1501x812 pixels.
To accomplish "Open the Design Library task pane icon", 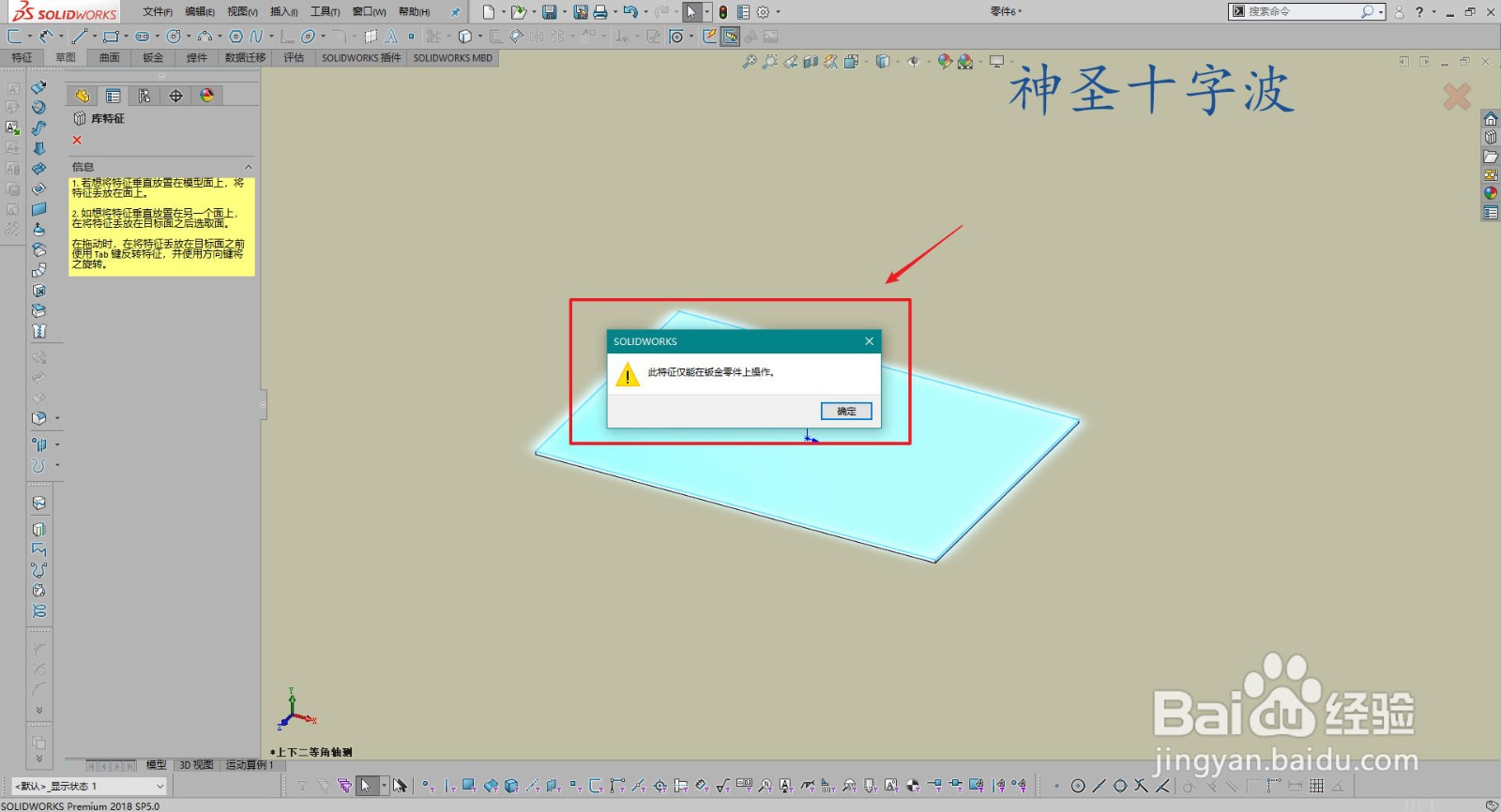I will point(1491,138).
